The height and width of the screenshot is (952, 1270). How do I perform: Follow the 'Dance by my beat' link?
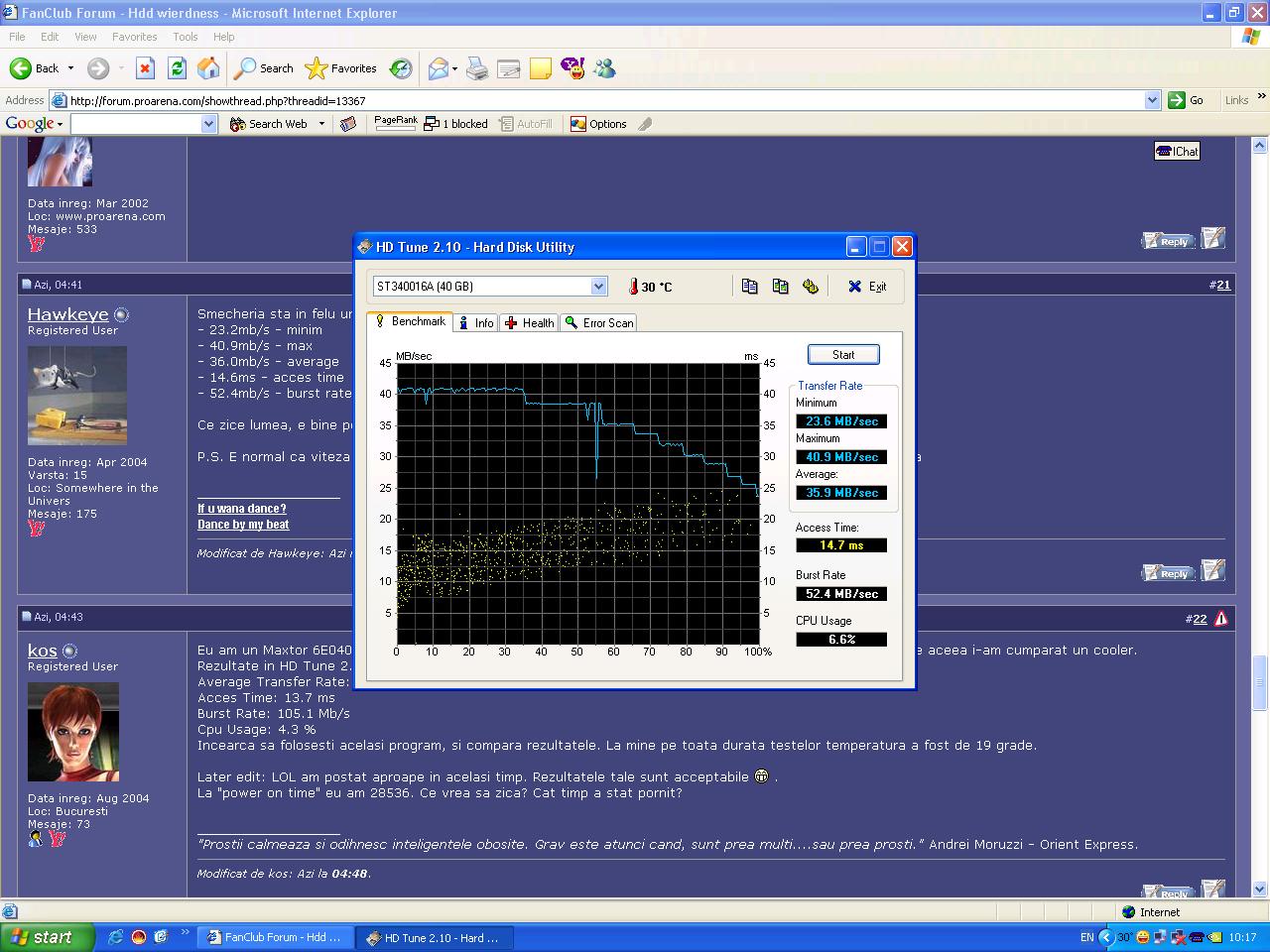pos(243,525)
